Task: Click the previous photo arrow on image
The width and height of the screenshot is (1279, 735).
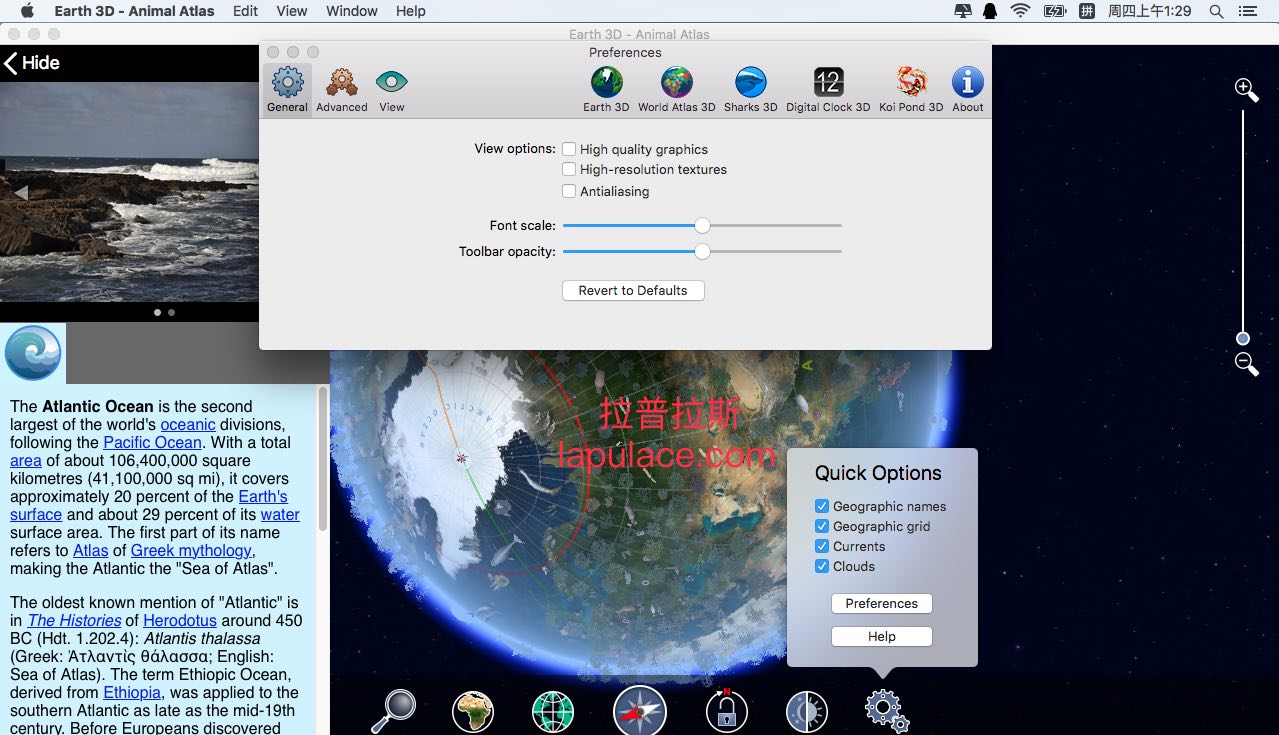Action: tap(20, 193)
